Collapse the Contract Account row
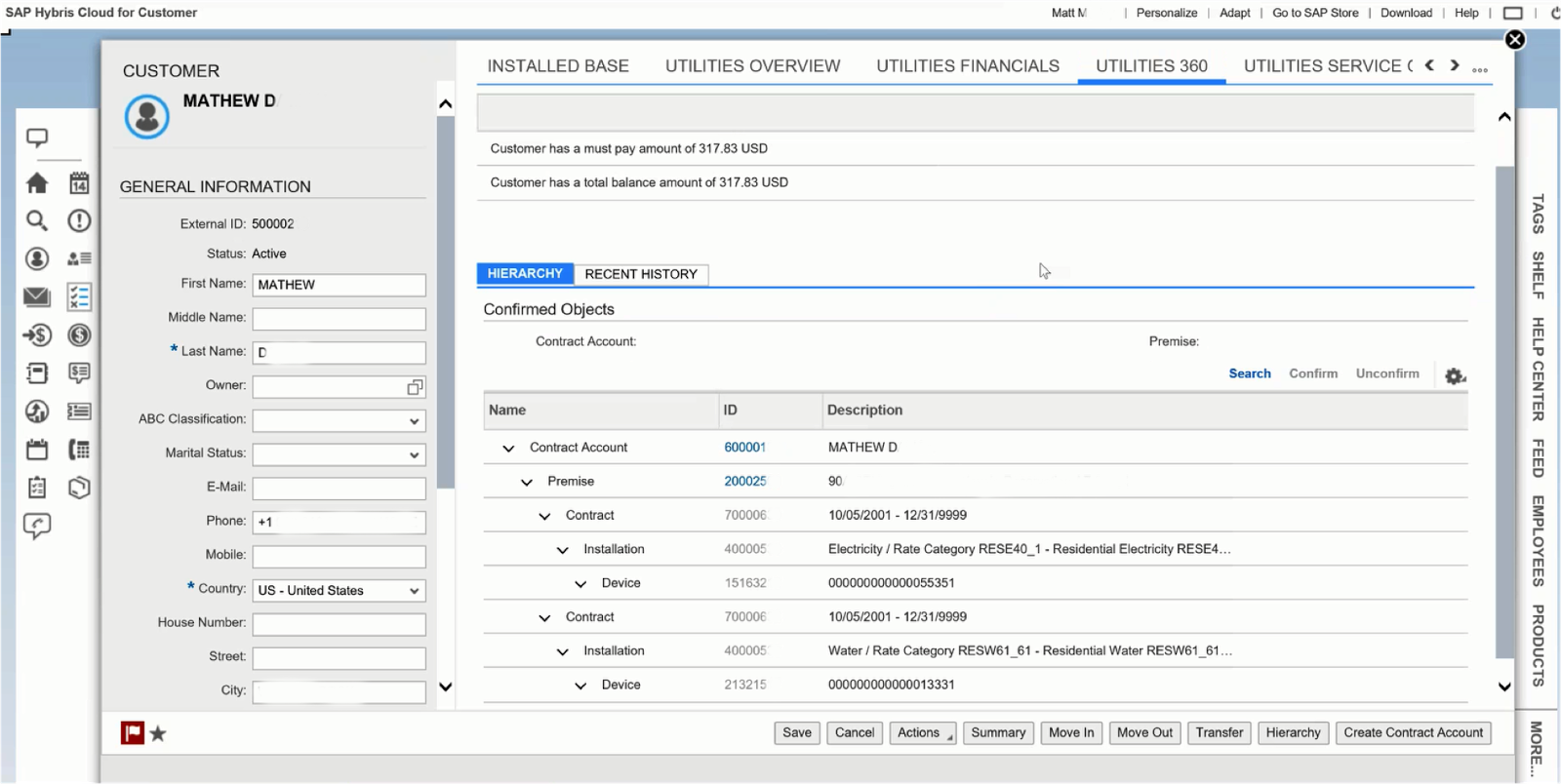 click(508, 449)
